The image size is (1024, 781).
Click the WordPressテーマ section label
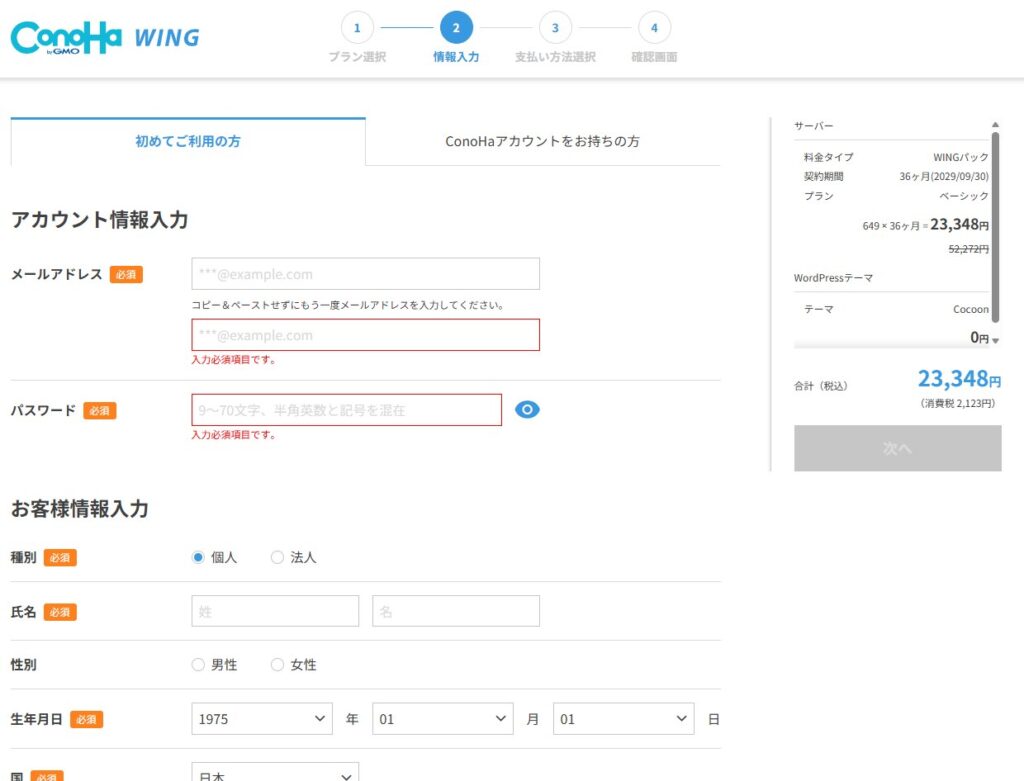[x=833, y=278]
